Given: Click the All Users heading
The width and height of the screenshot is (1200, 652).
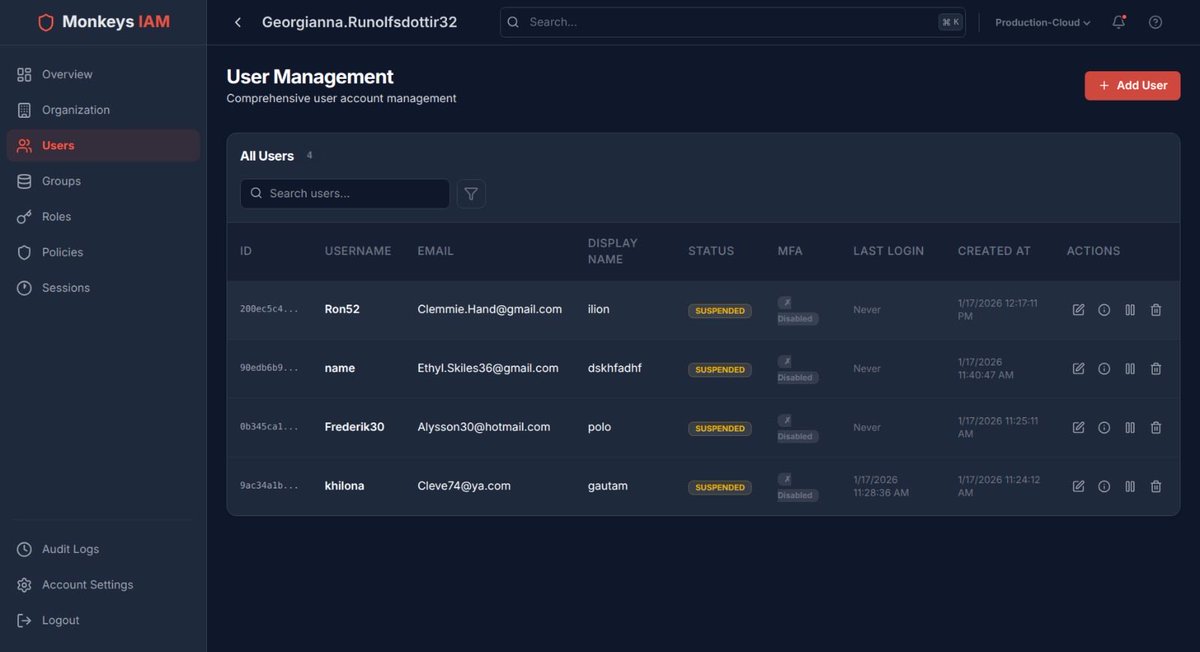Looking at the screenshot, I should pyautogui.click(x=267, y=156).
